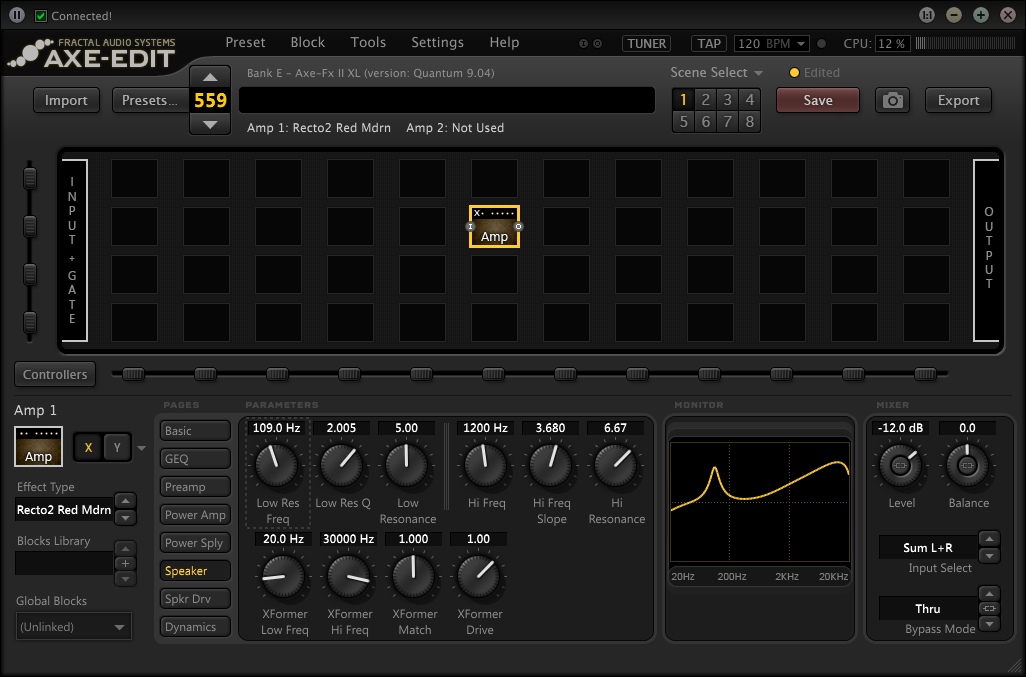Click the last column slider handle below grid
Screen dimensions: 1026x677
tap(925, 374)
